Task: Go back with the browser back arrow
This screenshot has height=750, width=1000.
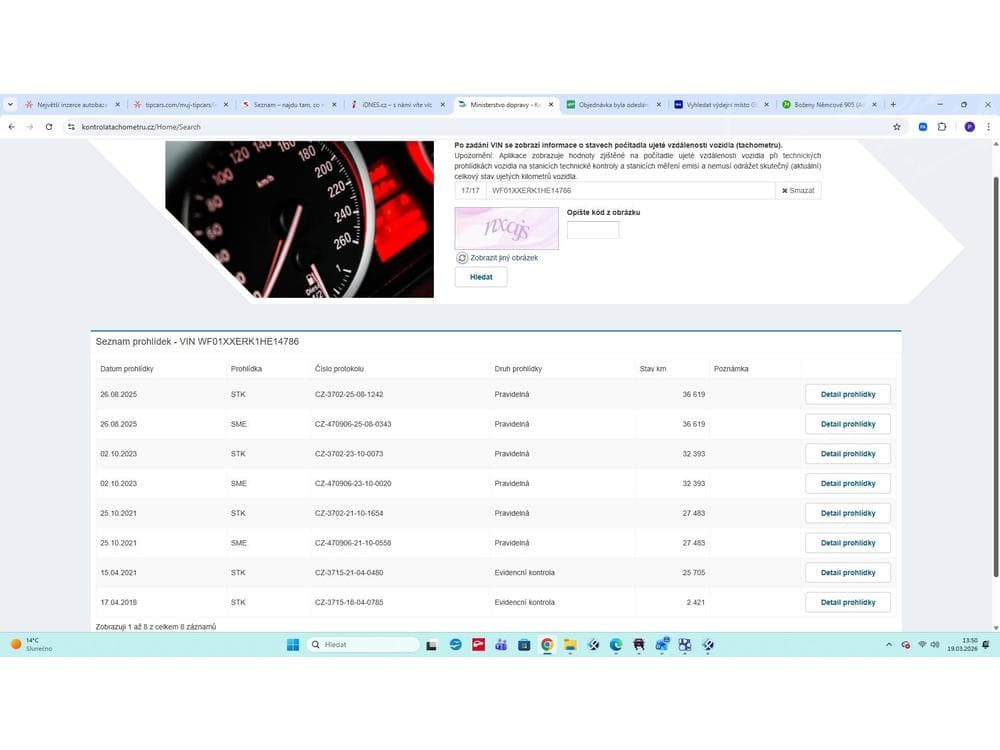Action: (x=12, y=127)
